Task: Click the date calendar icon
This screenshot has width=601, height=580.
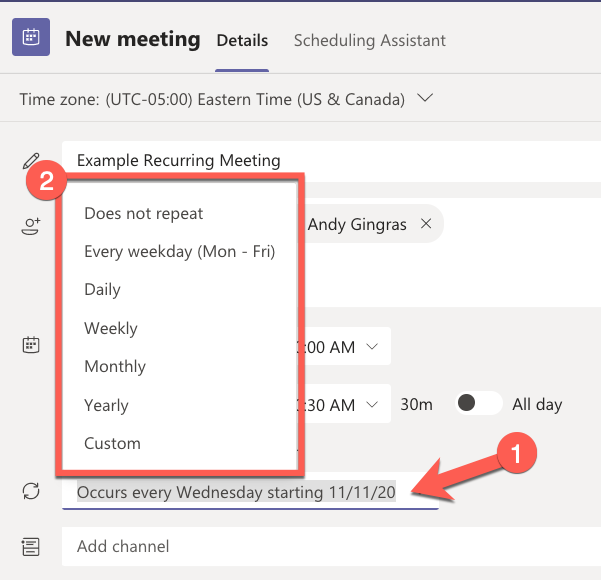Action: click(31, 345)
